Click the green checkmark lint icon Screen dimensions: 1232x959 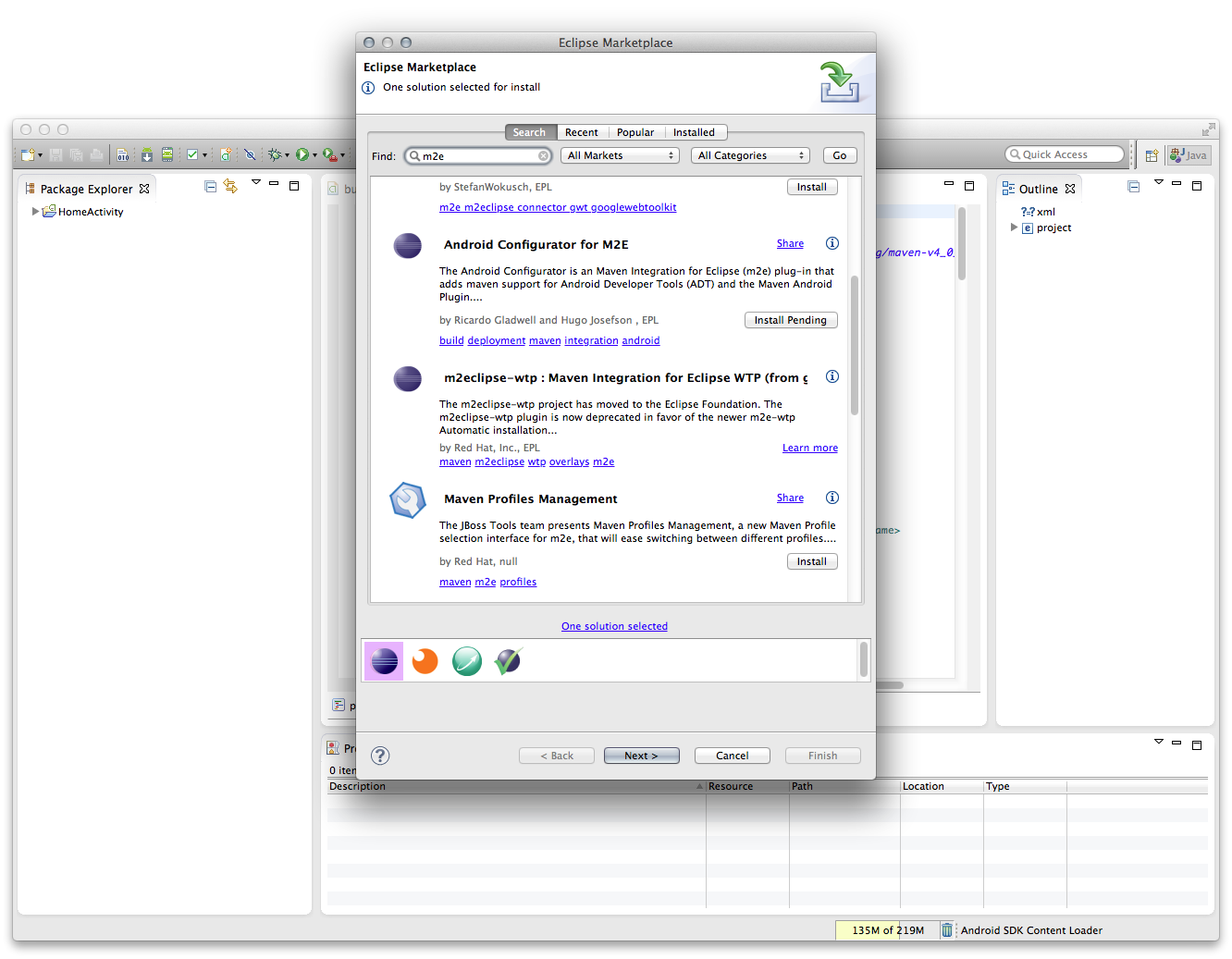click(192, 154)
